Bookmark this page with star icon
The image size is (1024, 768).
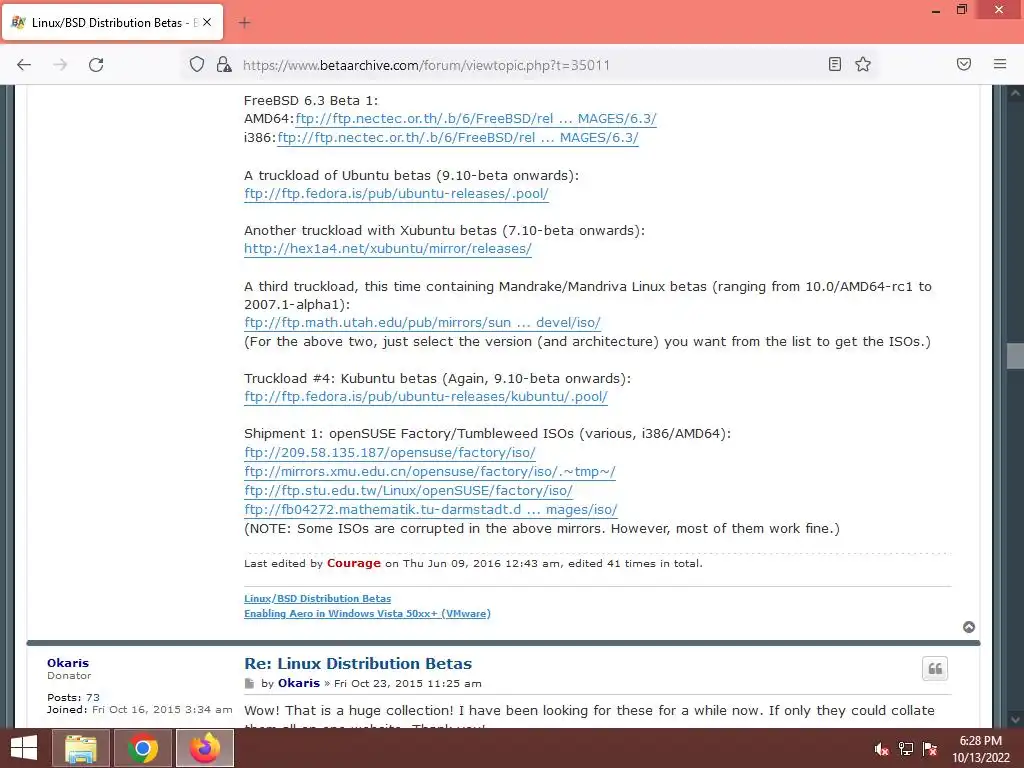click(x=863, y=64)
